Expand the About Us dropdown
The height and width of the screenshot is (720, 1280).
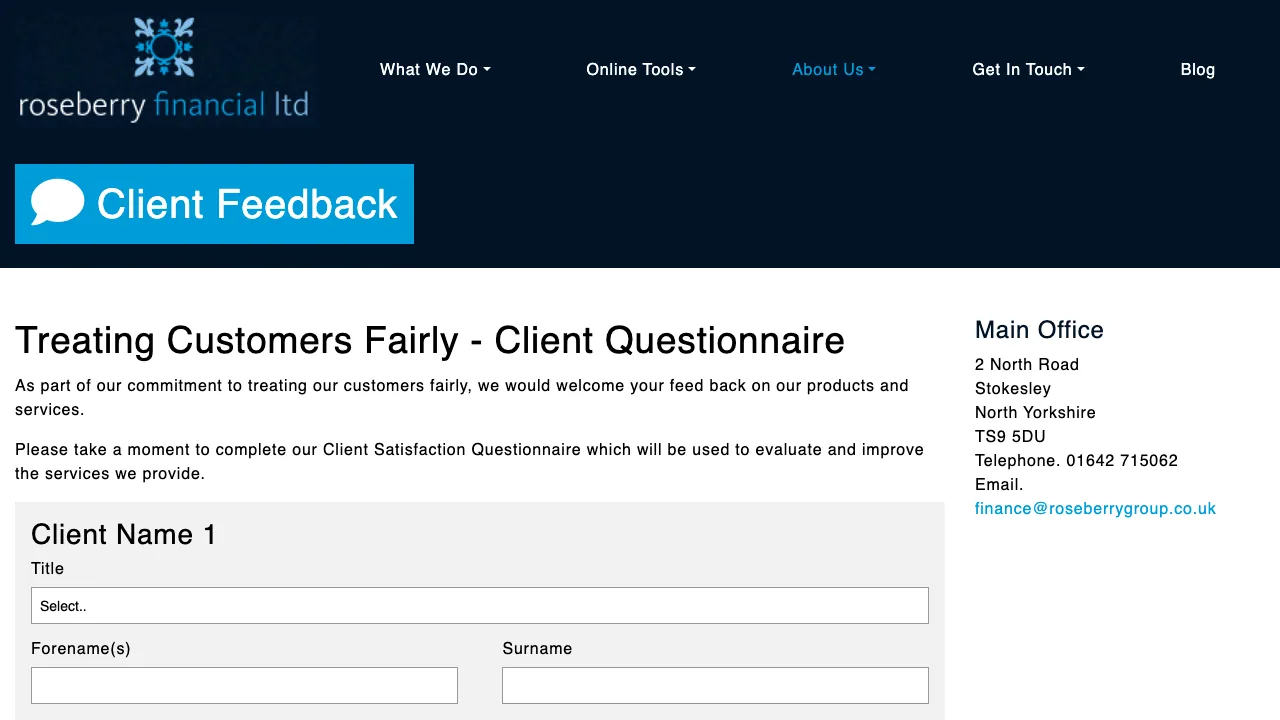[833, 69]
